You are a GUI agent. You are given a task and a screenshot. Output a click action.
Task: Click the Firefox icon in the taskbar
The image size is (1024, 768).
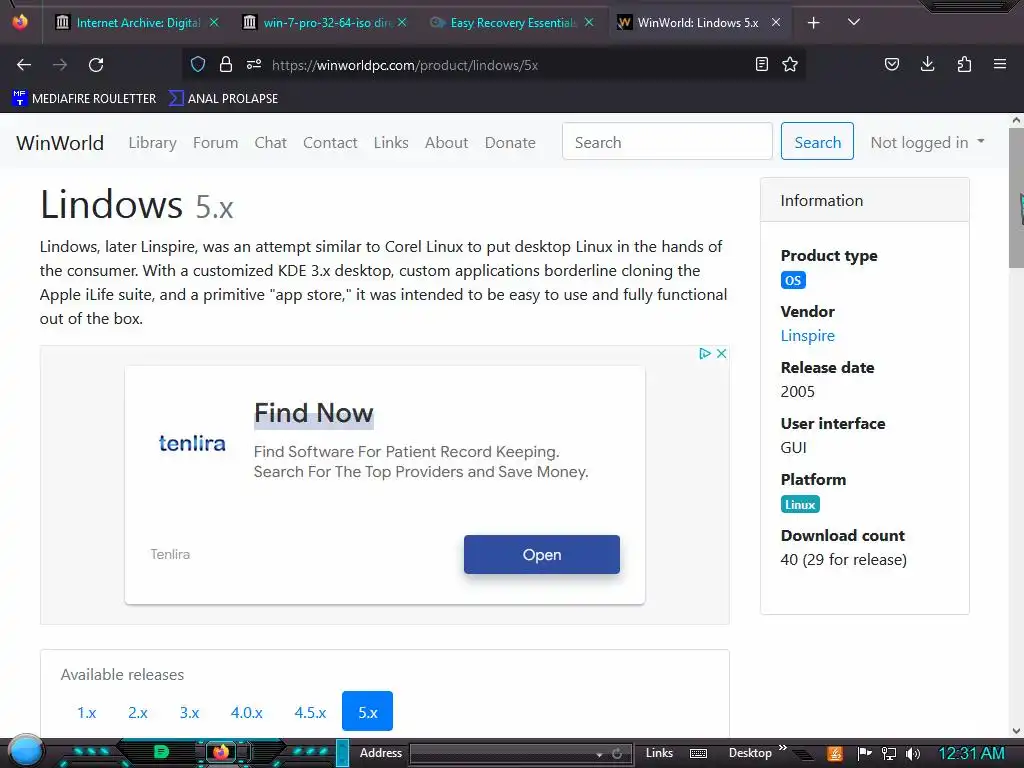[x=221, y=752]
